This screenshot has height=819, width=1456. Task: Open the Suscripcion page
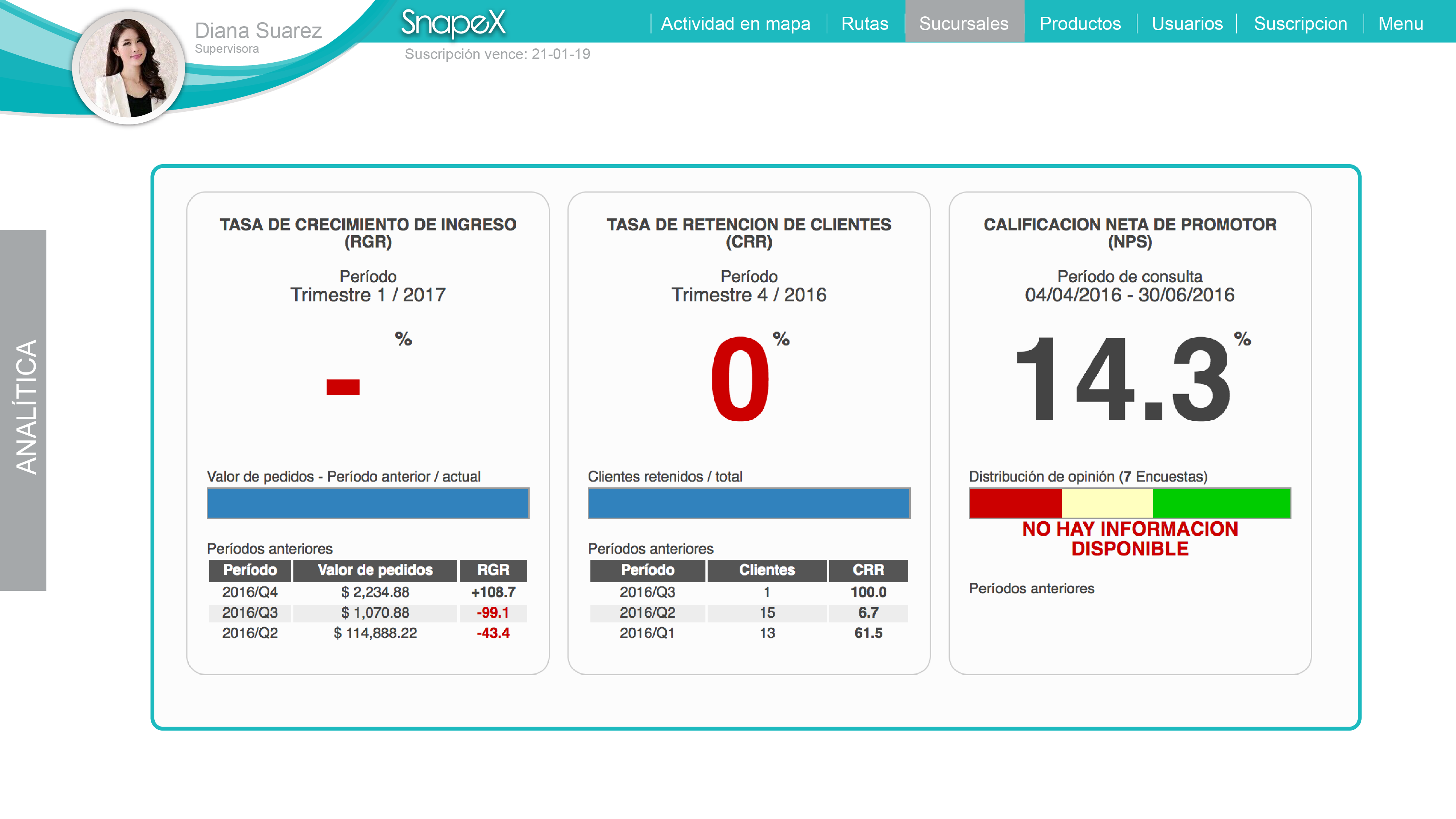(x=1300, y=24)
